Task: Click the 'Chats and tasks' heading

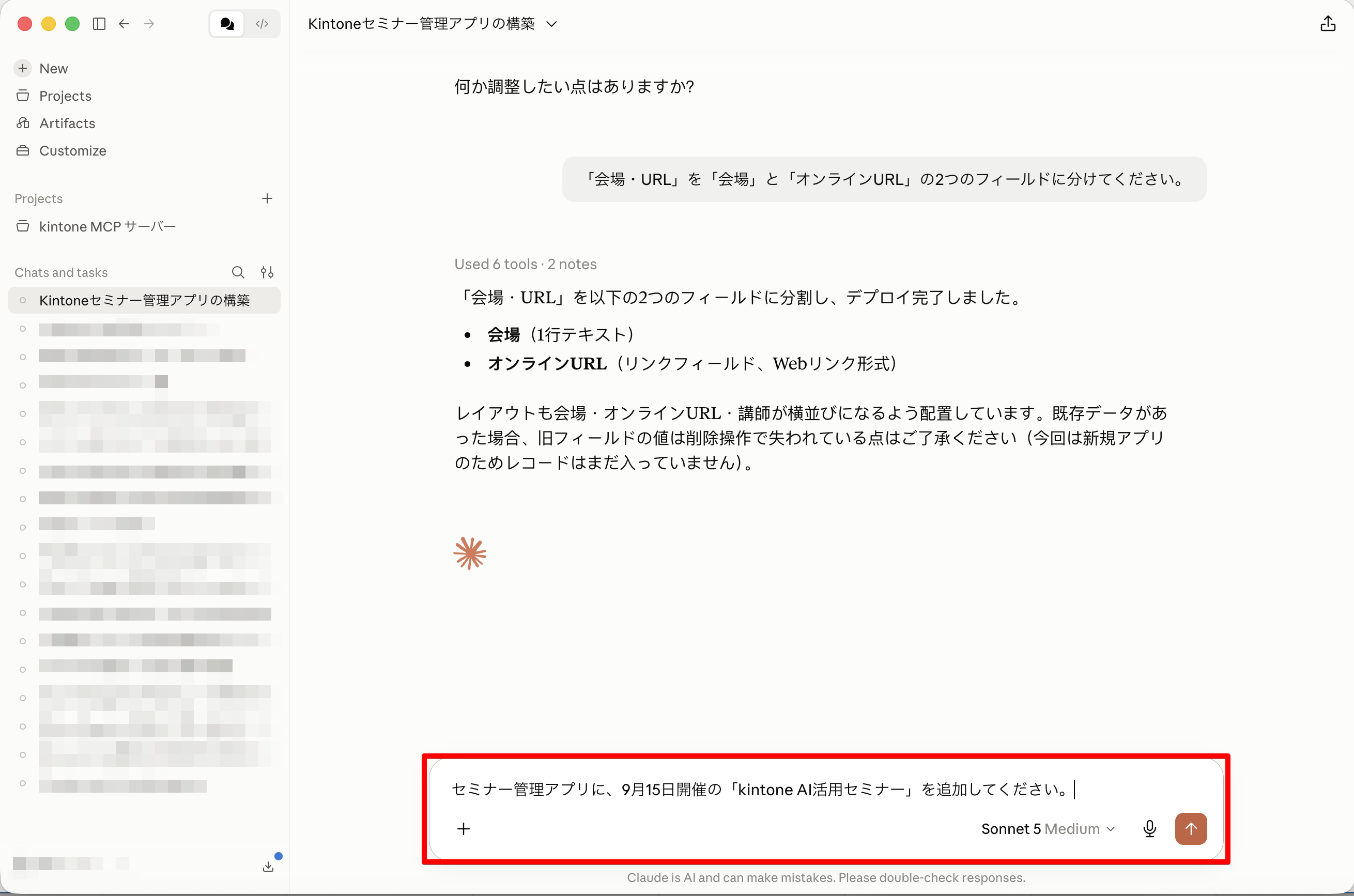Action: coord(61,272)
